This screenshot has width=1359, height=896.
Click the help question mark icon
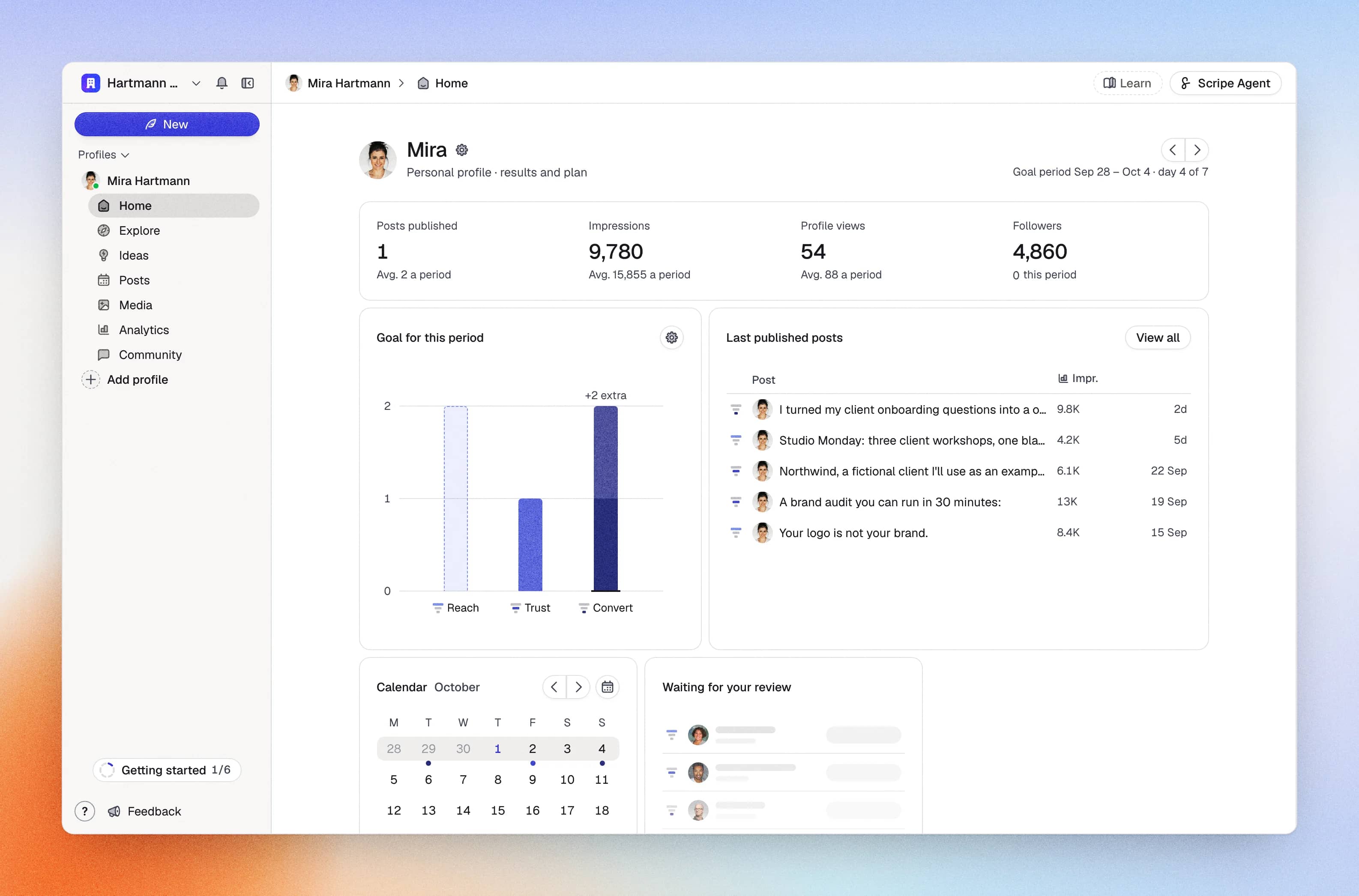[84, 811]
